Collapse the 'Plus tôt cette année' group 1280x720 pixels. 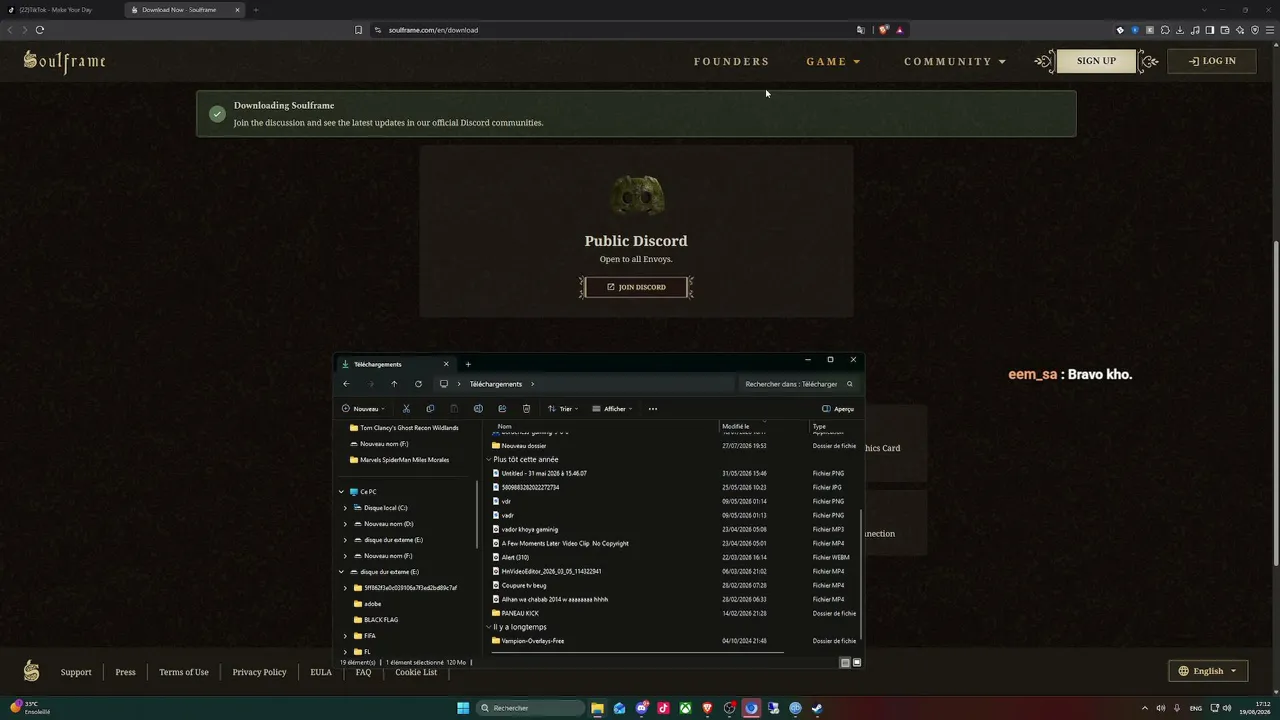(489, 460)
